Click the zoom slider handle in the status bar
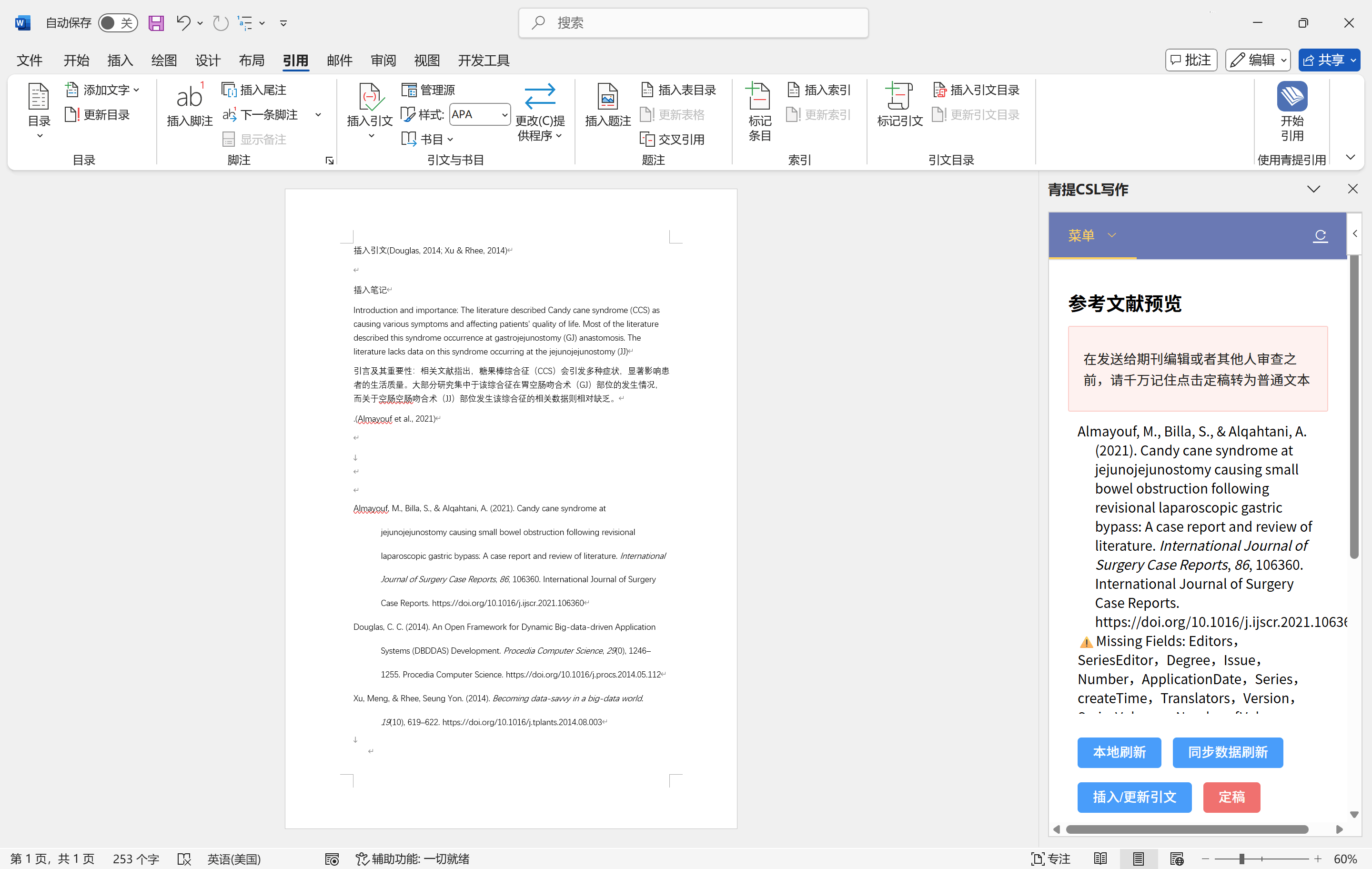The height and width of the screenshot is (869, 1372). [1241, 858]
